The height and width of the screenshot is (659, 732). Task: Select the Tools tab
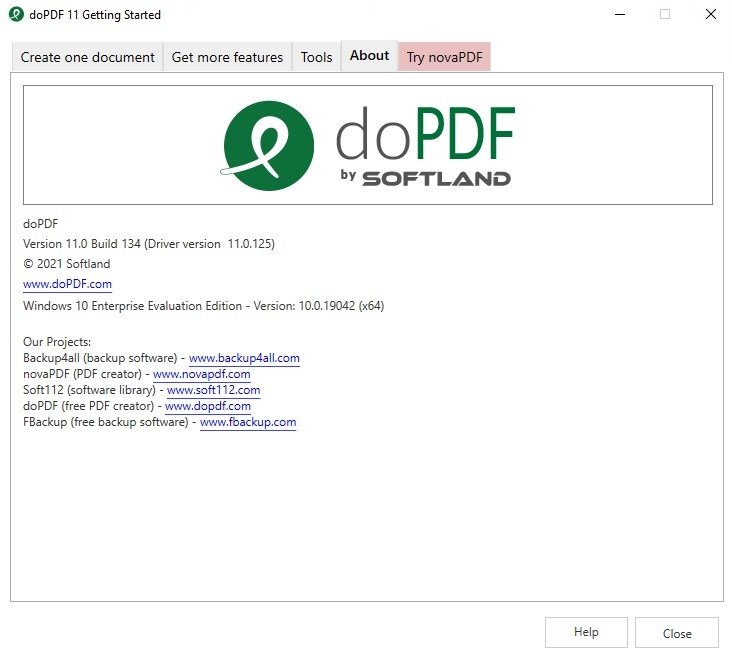click(x=317, y=57)
